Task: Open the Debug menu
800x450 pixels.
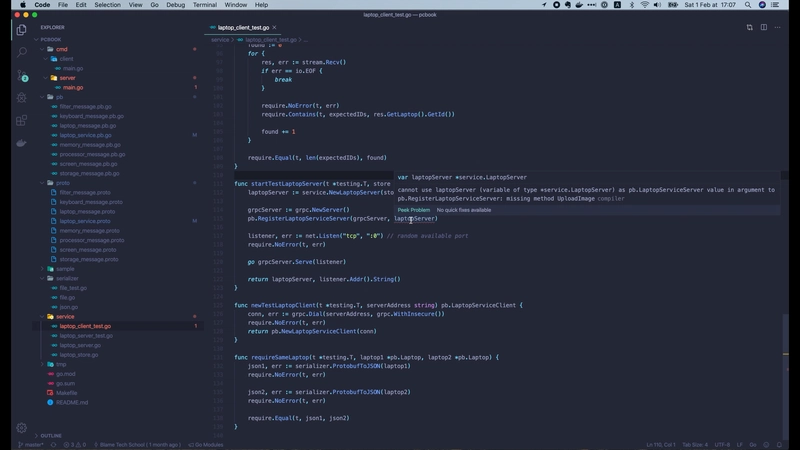Action: (176, 5)
